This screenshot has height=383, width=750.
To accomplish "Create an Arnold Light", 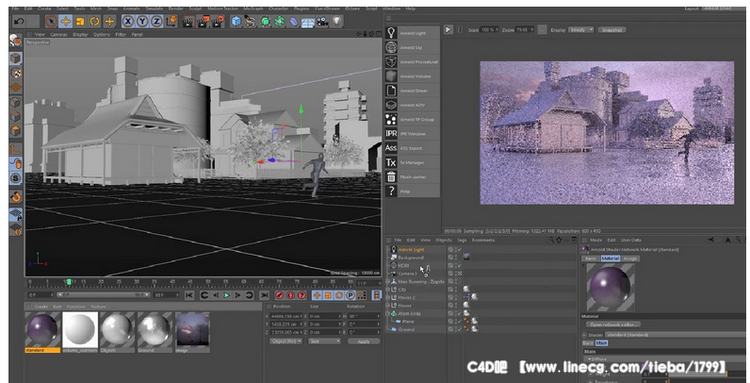I will pos(412,33).
